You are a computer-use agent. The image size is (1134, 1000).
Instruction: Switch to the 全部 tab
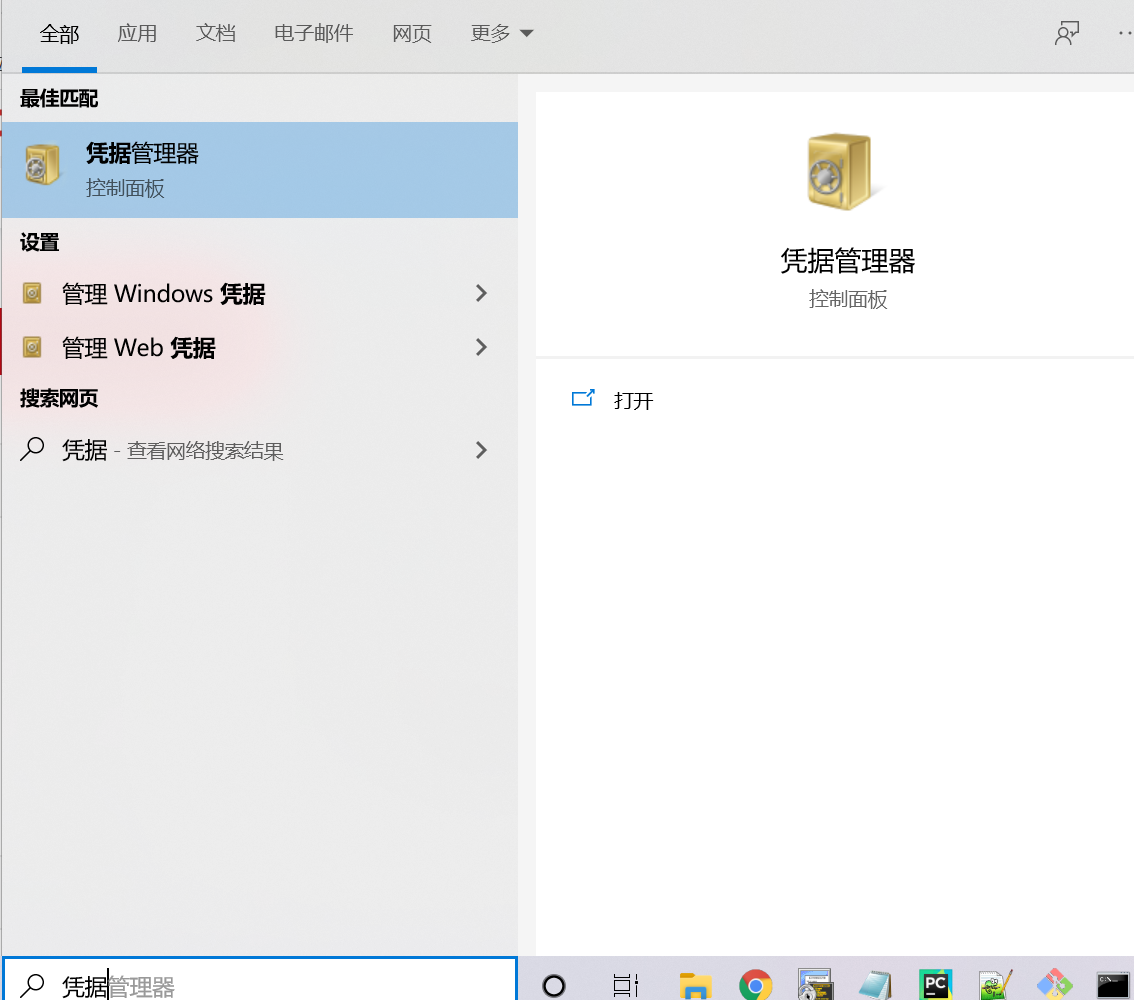tap(59, 34)
